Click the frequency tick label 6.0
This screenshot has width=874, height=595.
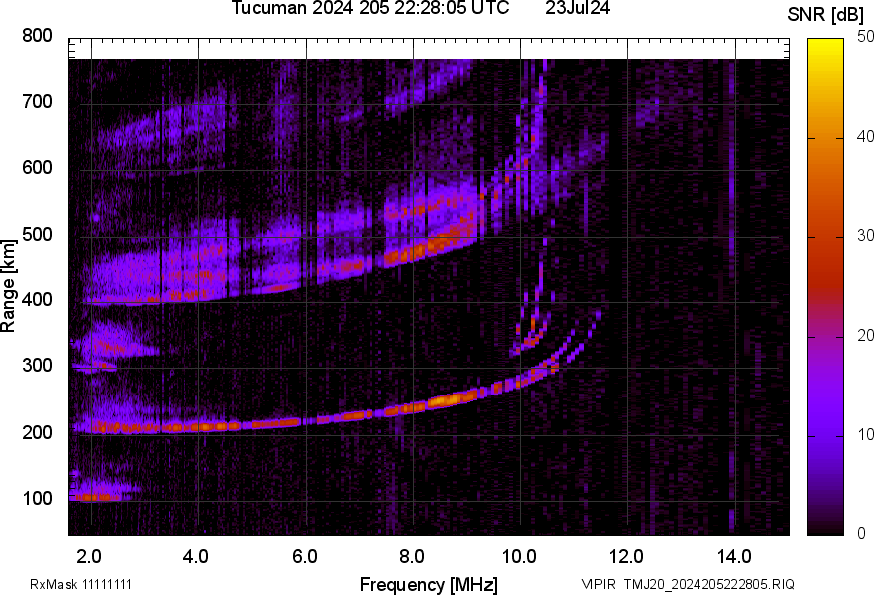click(304, 557)
